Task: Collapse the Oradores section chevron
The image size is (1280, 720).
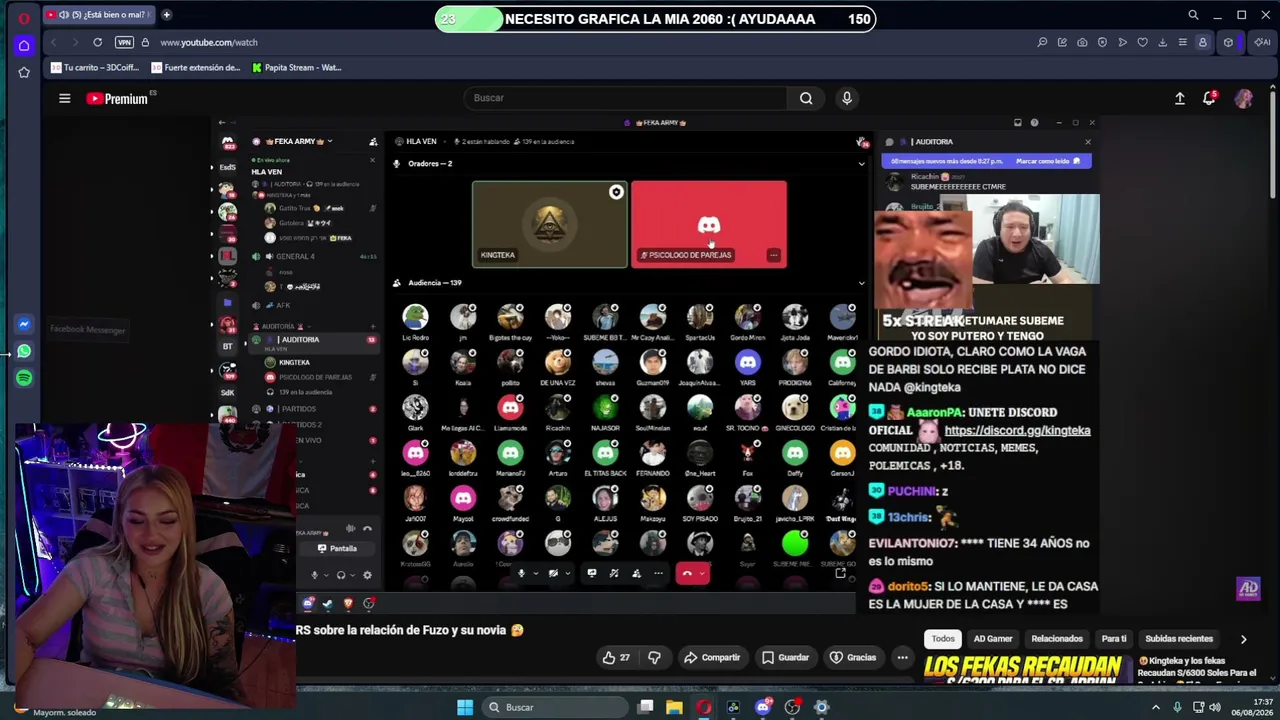Action: coord(861,164)
